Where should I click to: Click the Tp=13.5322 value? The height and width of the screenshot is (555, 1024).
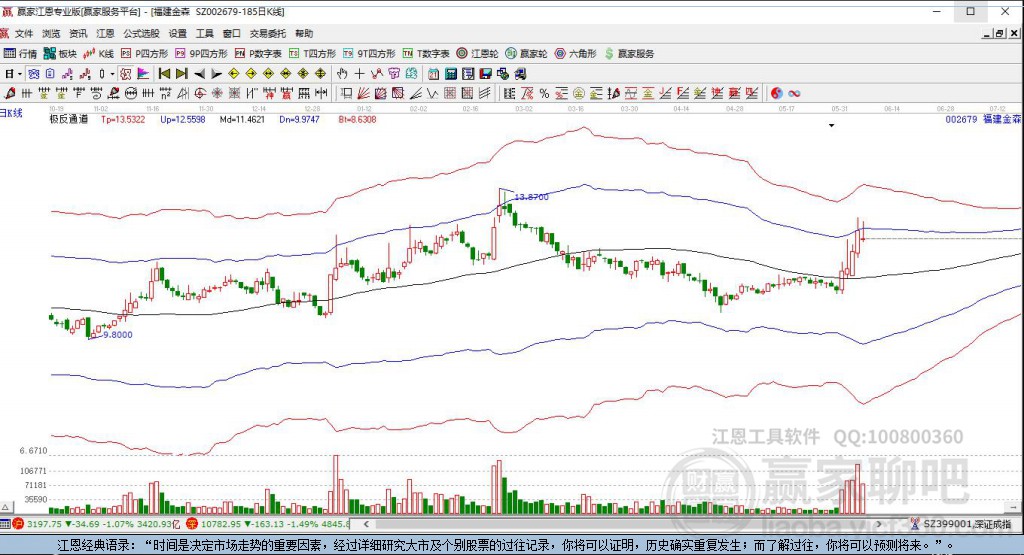point(123,119)
